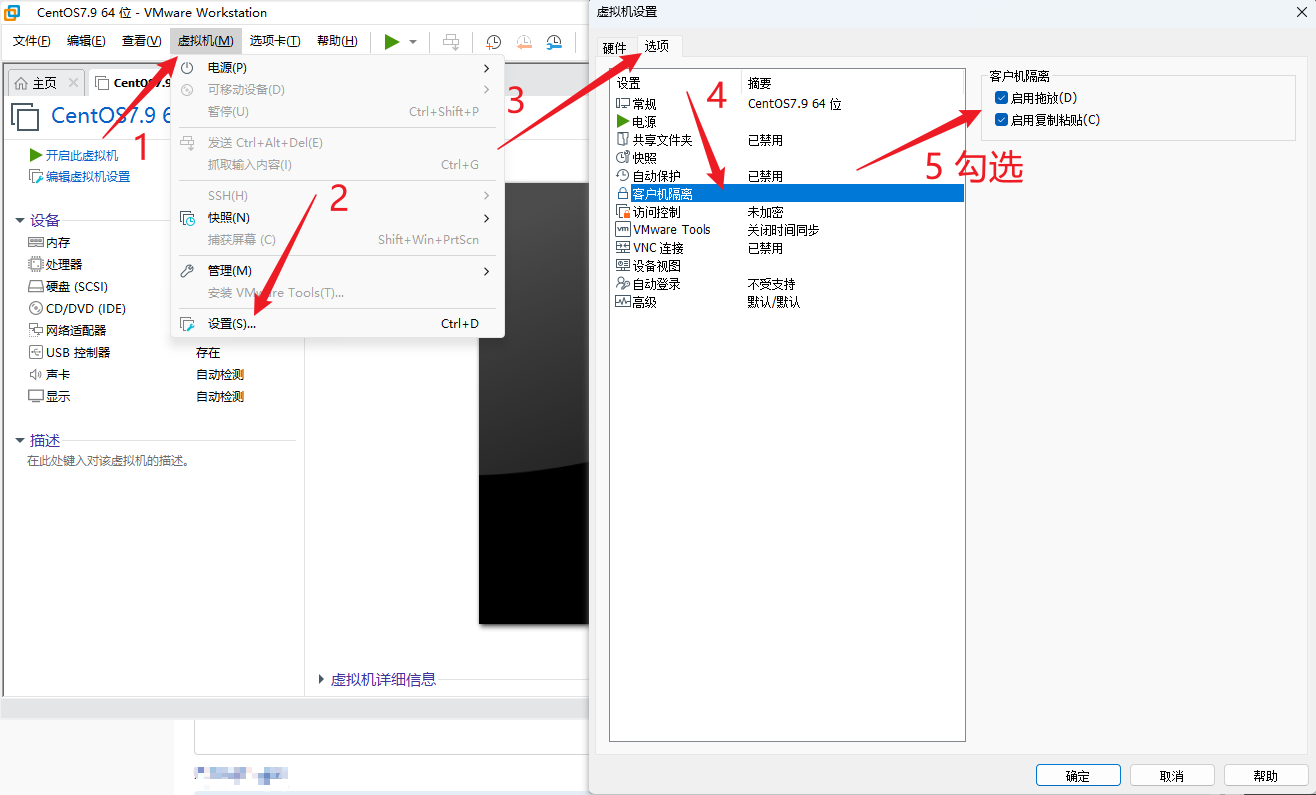
Task: Click the green power-on play toolbar icon
Action: (392, 41)
